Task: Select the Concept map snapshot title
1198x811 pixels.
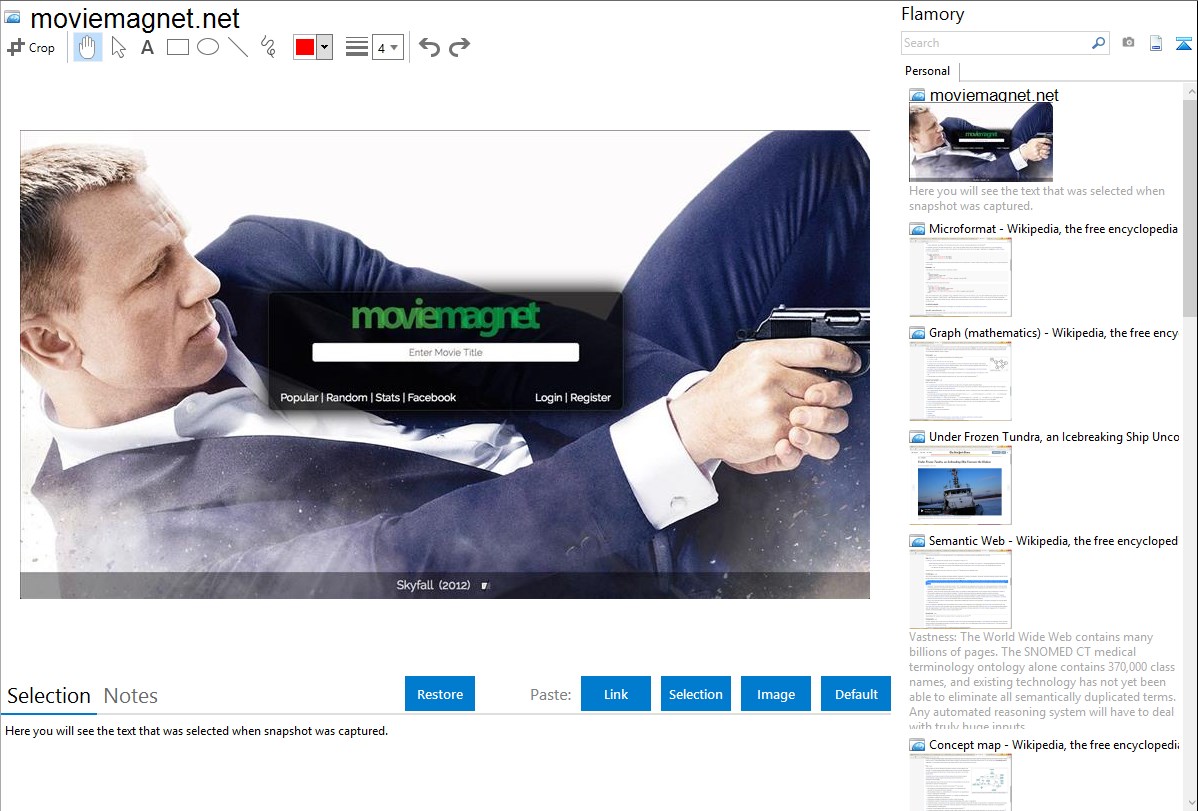Action: [1054, 744]
